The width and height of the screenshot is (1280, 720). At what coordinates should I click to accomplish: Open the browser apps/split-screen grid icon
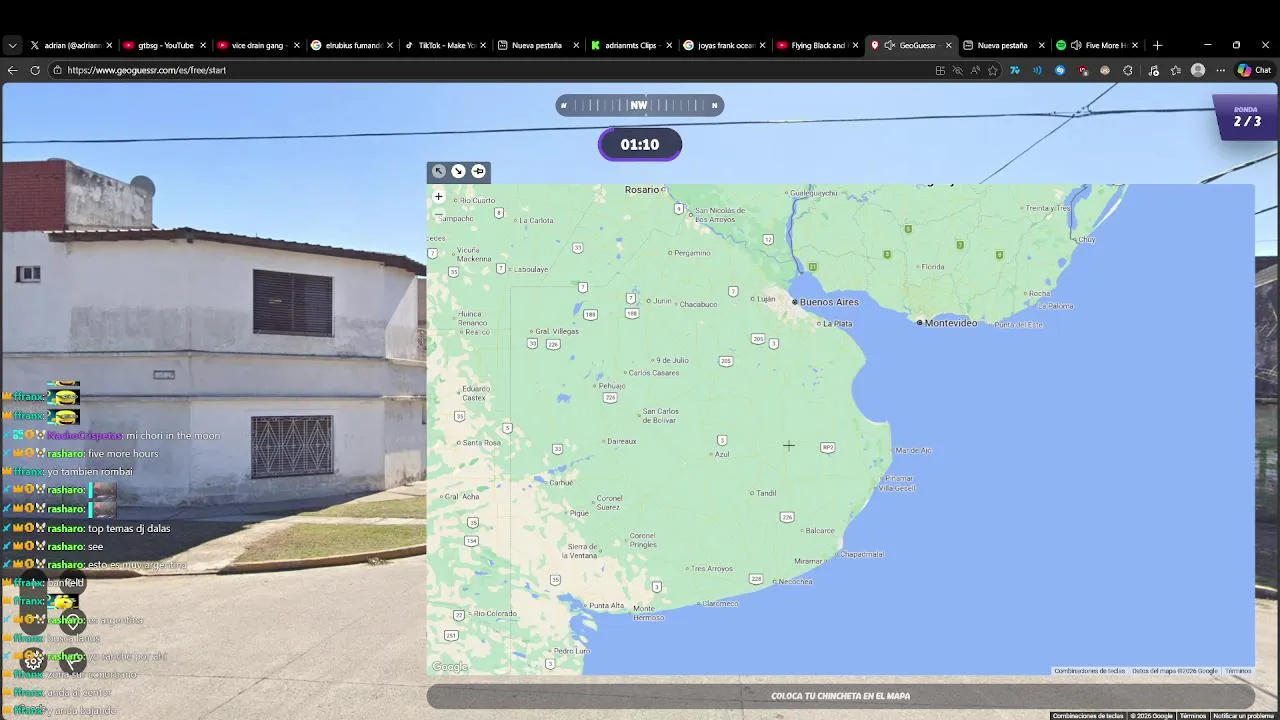940,70
